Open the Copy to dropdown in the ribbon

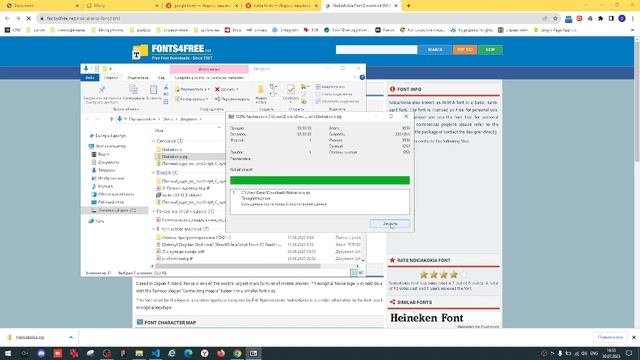click(x=191, y=99)
